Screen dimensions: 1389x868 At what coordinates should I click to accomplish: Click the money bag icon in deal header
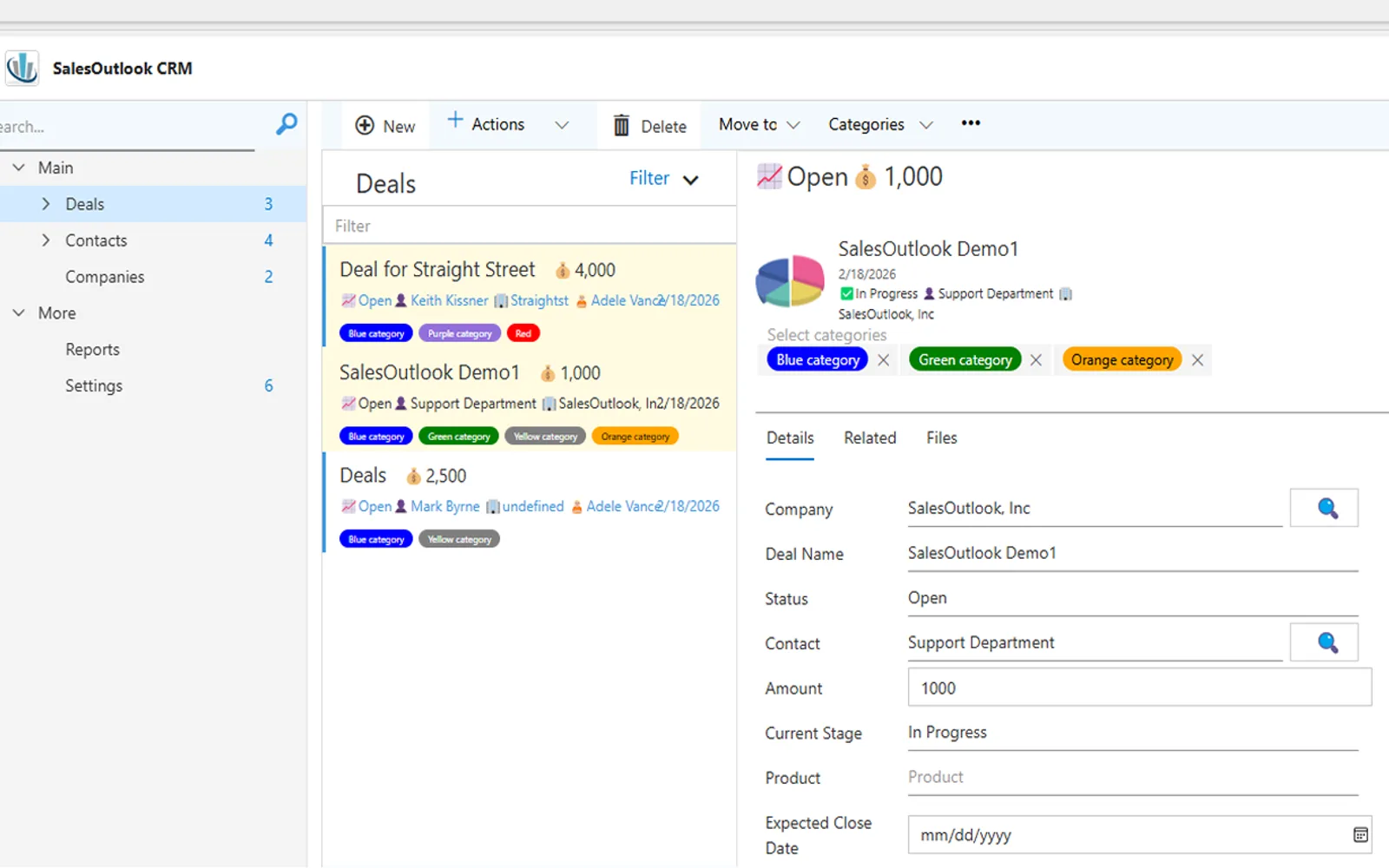(866, 177)
